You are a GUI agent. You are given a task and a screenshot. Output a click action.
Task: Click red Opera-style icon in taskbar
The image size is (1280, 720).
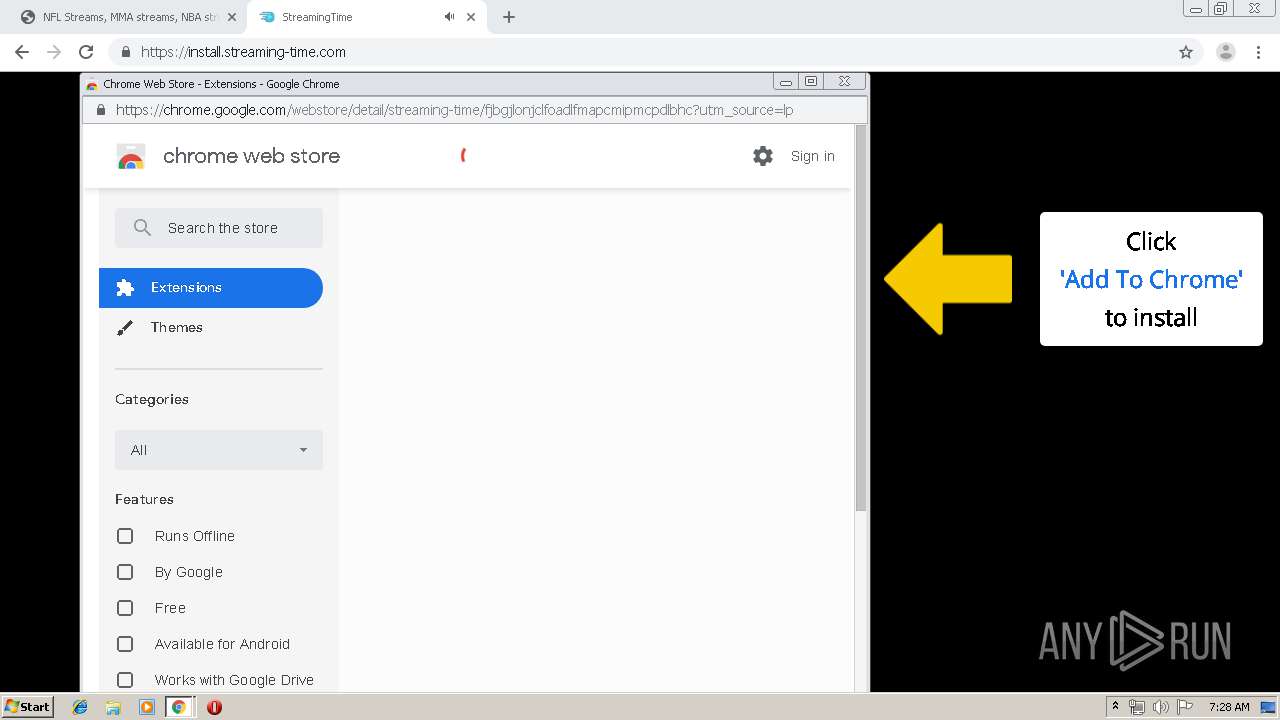[x=214, y=707]
